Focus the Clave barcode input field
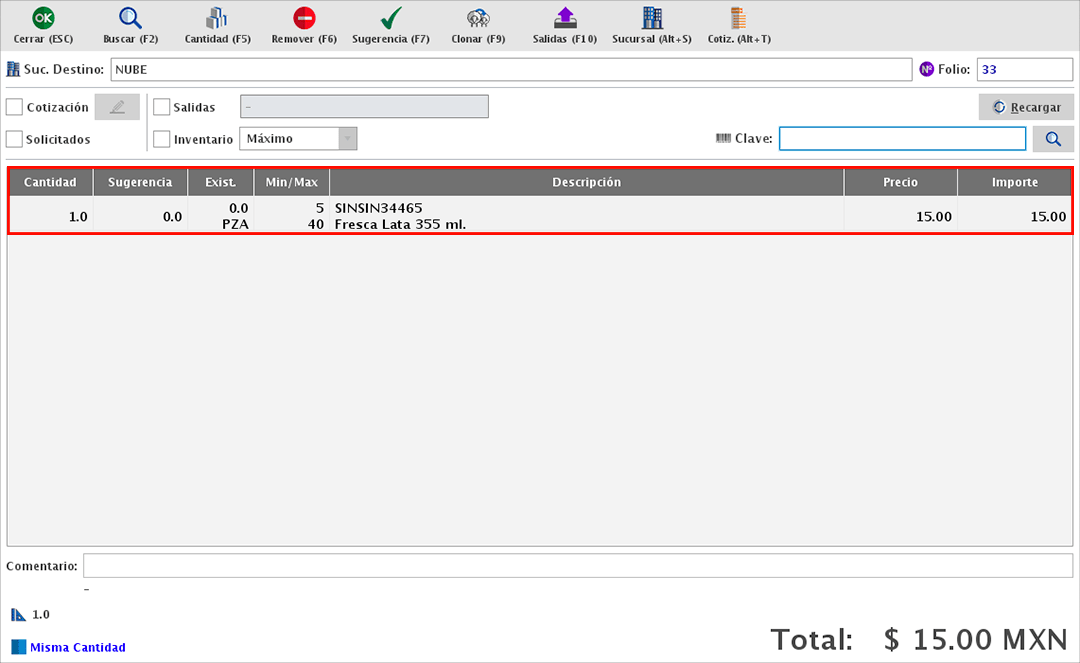The height and width of the screenshot is (663, 1080). click(x=902, y=139)
